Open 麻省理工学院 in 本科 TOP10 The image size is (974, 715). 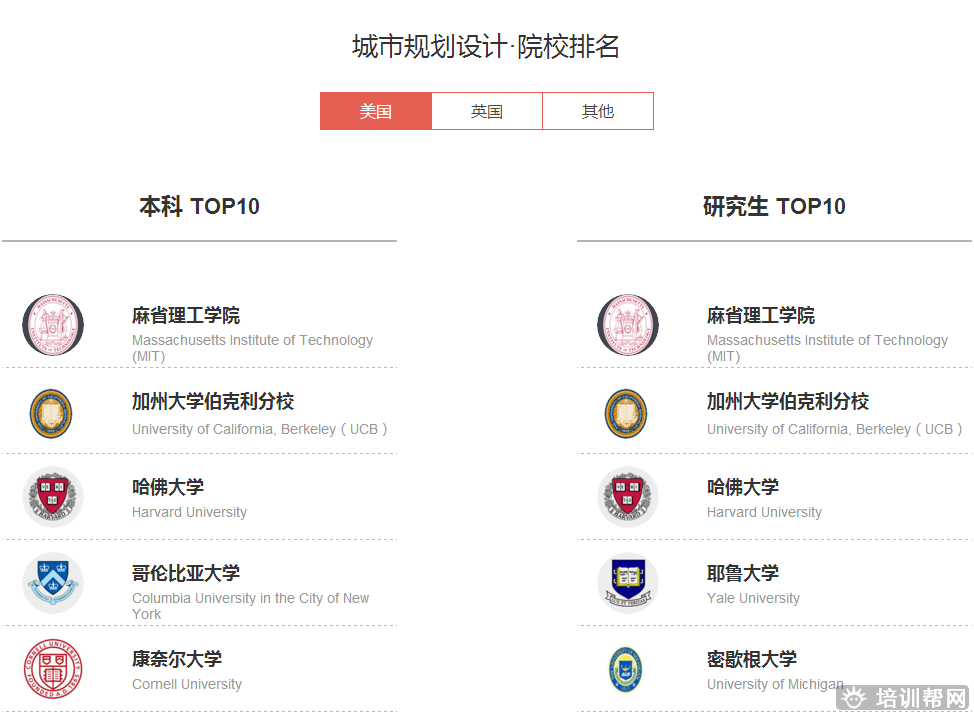click(x=186, y=316)
